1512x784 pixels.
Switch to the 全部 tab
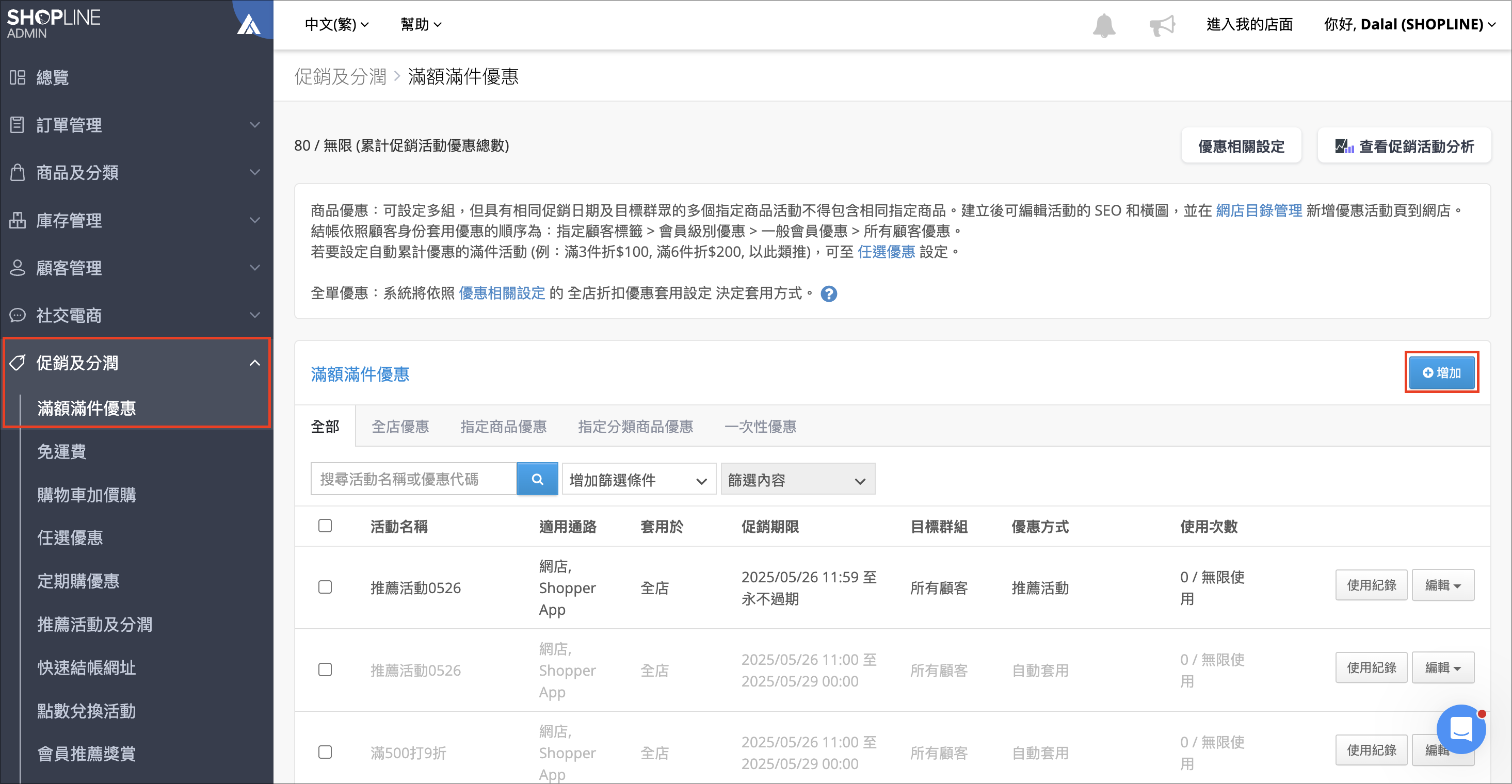pos(325,427)
